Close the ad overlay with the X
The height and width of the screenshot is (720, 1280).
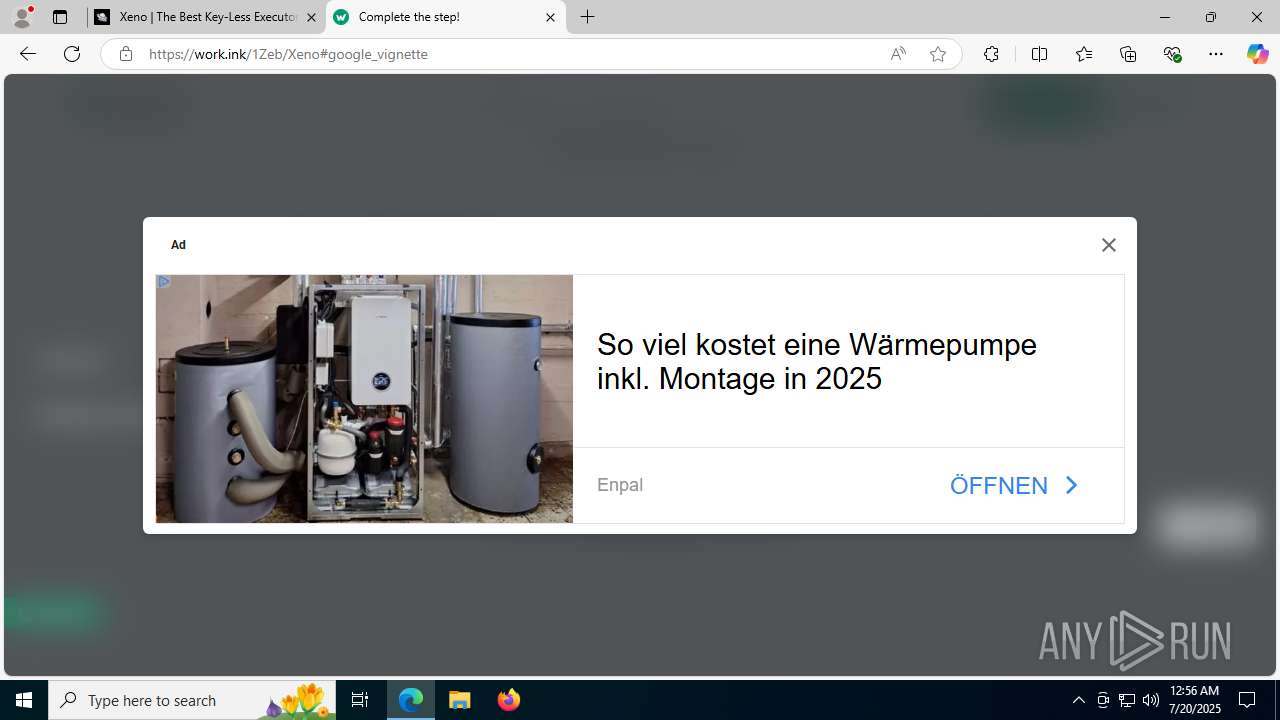(x=1108, y=245)
